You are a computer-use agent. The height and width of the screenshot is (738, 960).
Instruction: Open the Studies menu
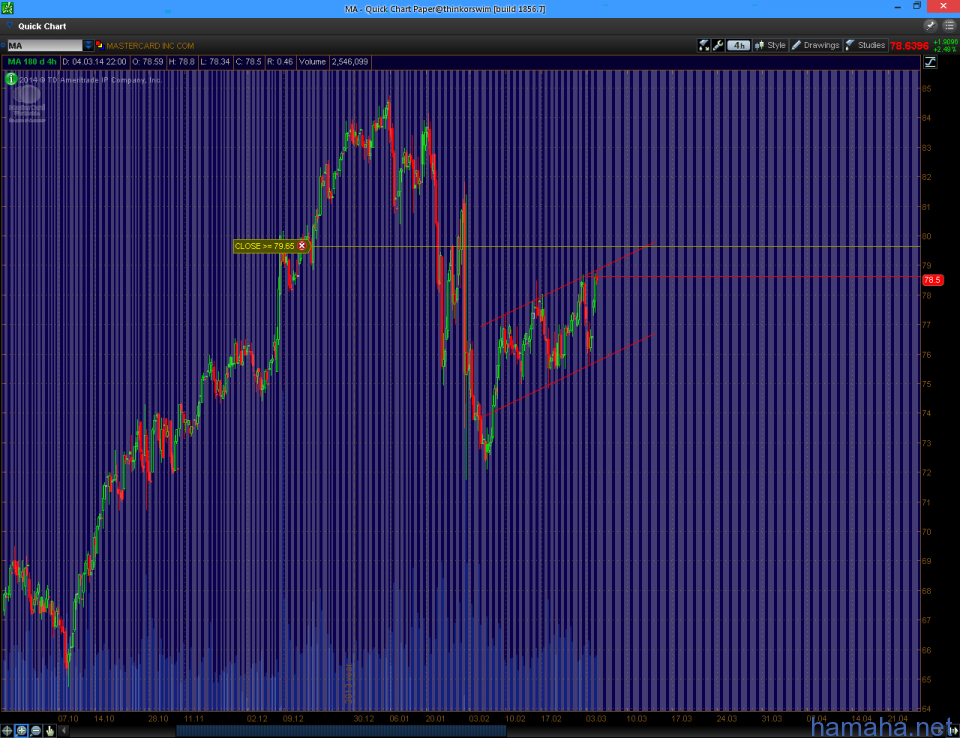(865, 45)
